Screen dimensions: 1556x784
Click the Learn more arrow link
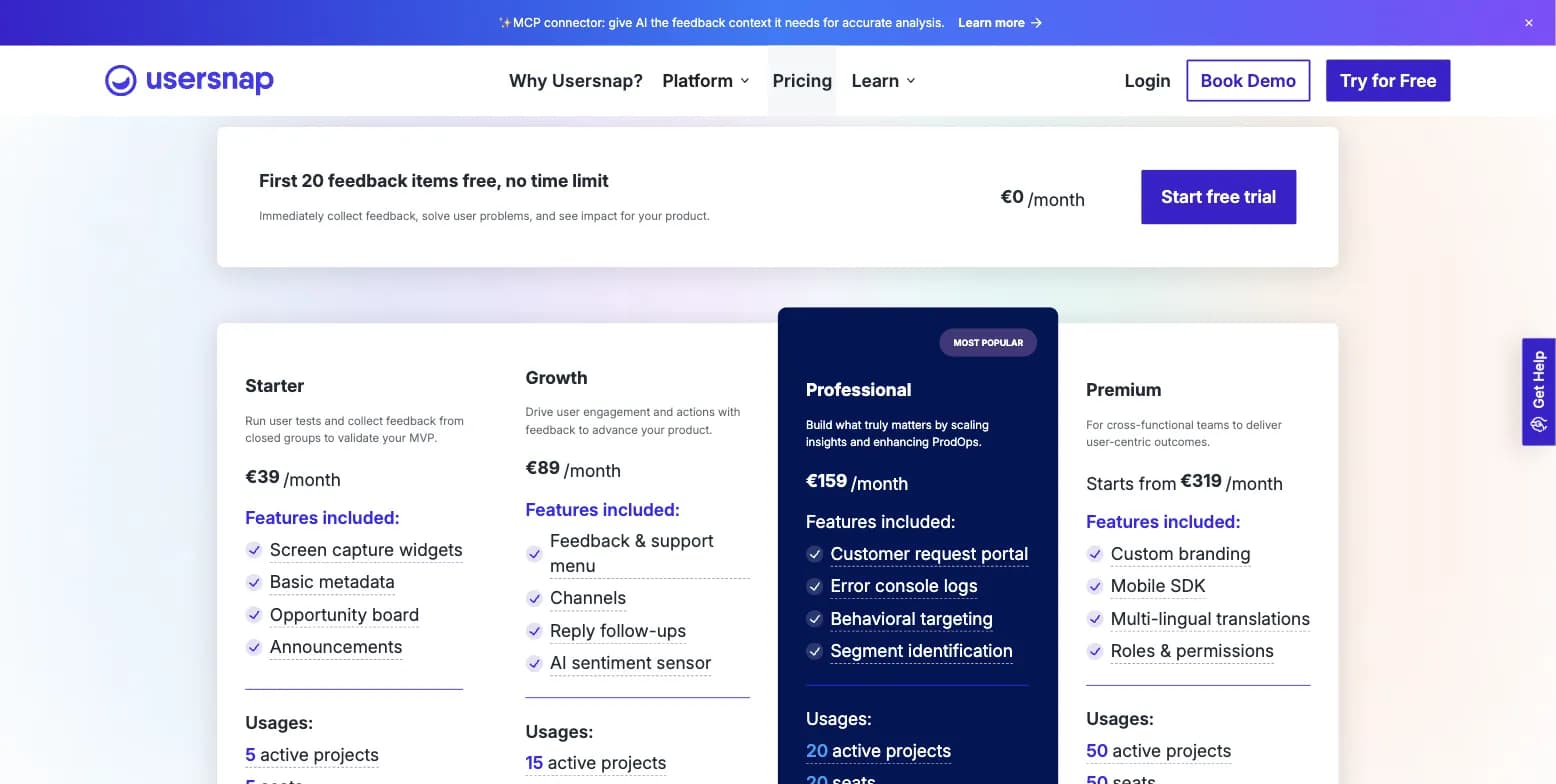(1000, 23)
